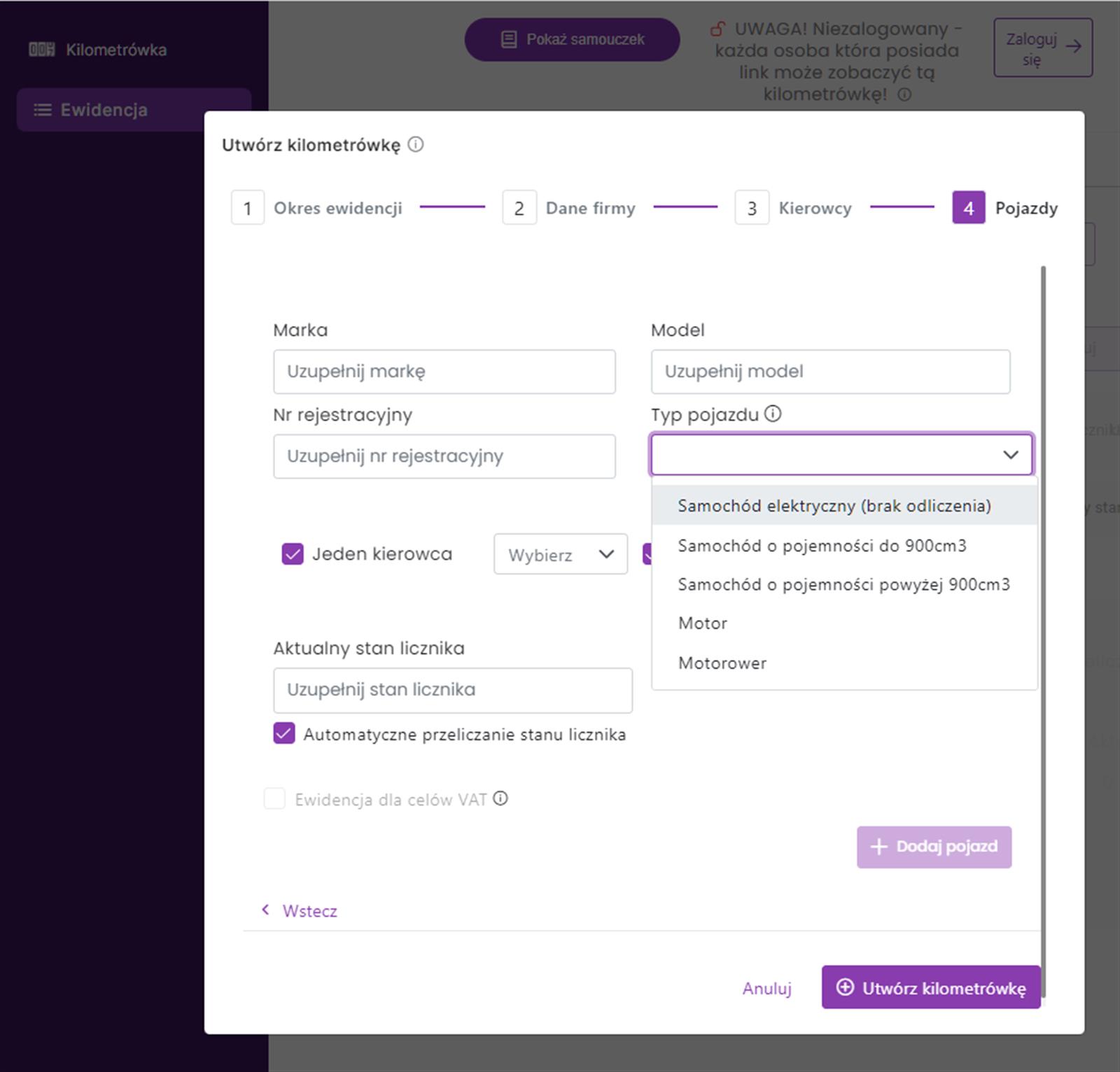Select Motorower from vehicle type list
This screenshot has width=1120, height=1072.
point(722,663)
